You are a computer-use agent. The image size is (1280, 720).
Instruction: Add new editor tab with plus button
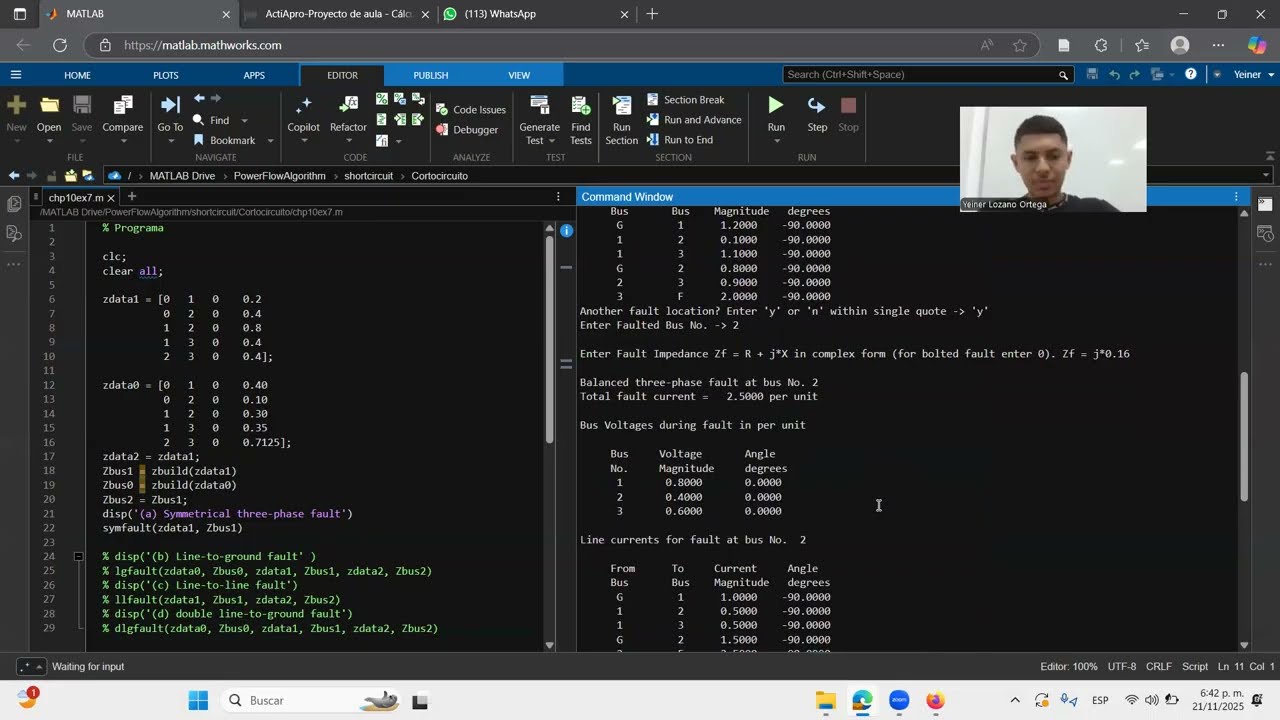[x=131, y=197]
